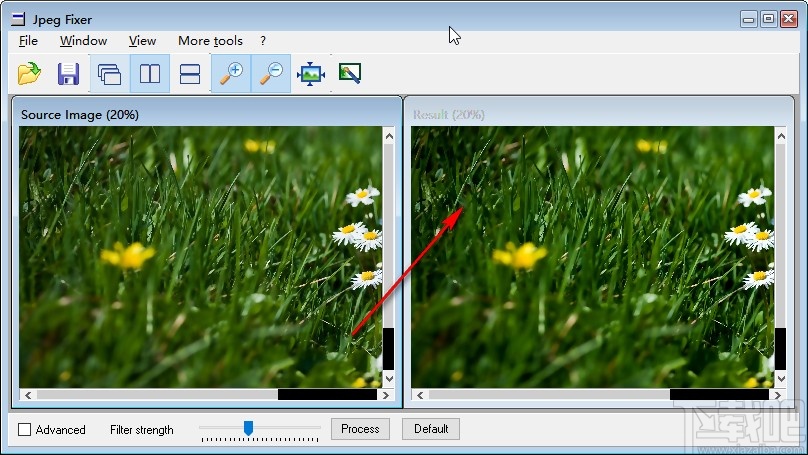Click the Open file folder icon

(x=29, y=74)
